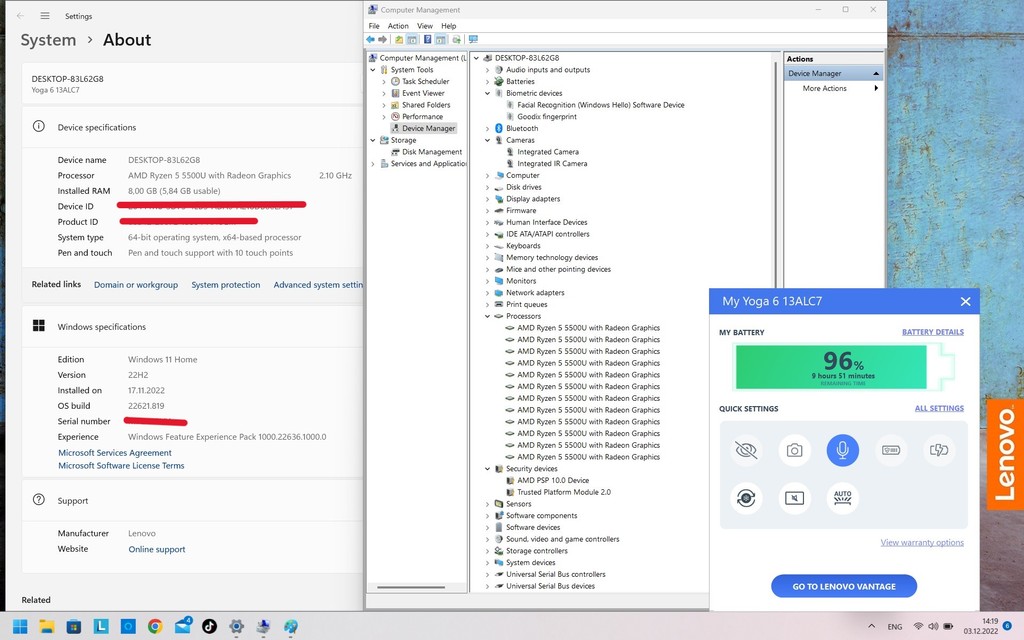This screenshot has width=1024, height=640.
Task: Toggle the circular-arrows quick setting
Action: click(746, 498)
